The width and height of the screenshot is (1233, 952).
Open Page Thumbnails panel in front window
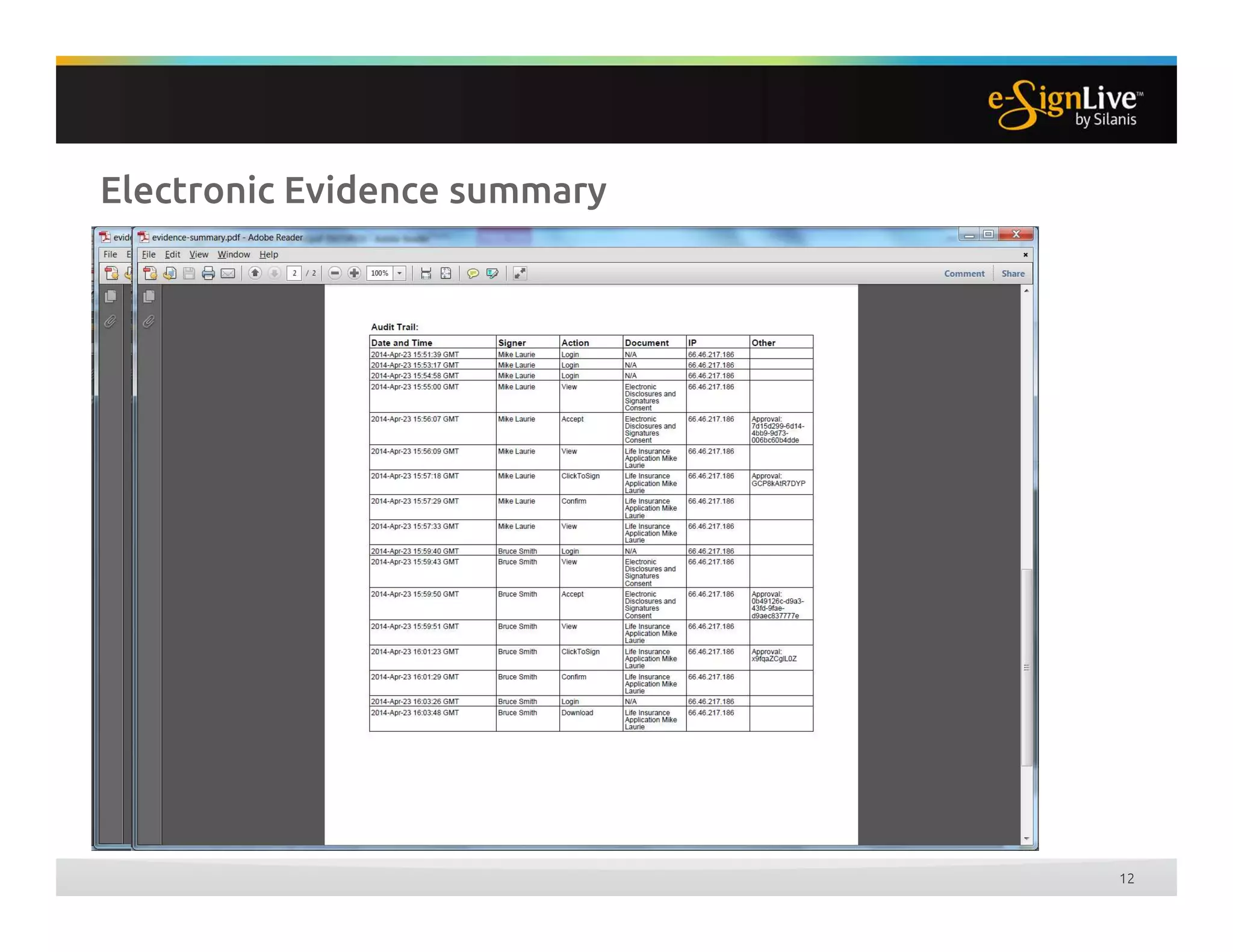click(149, 296)
